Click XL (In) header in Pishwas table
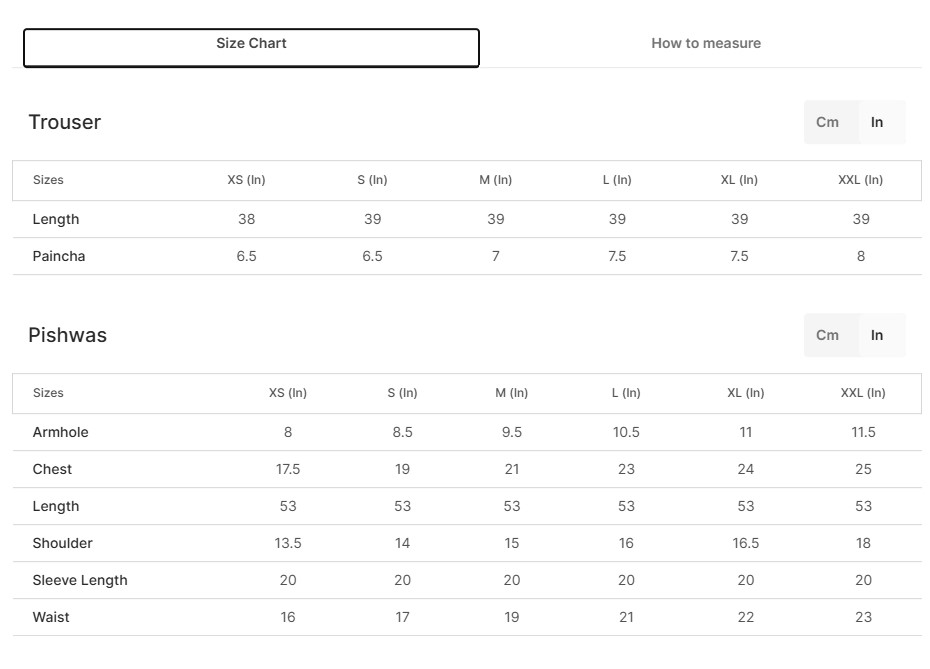 (x=745, y=393)
